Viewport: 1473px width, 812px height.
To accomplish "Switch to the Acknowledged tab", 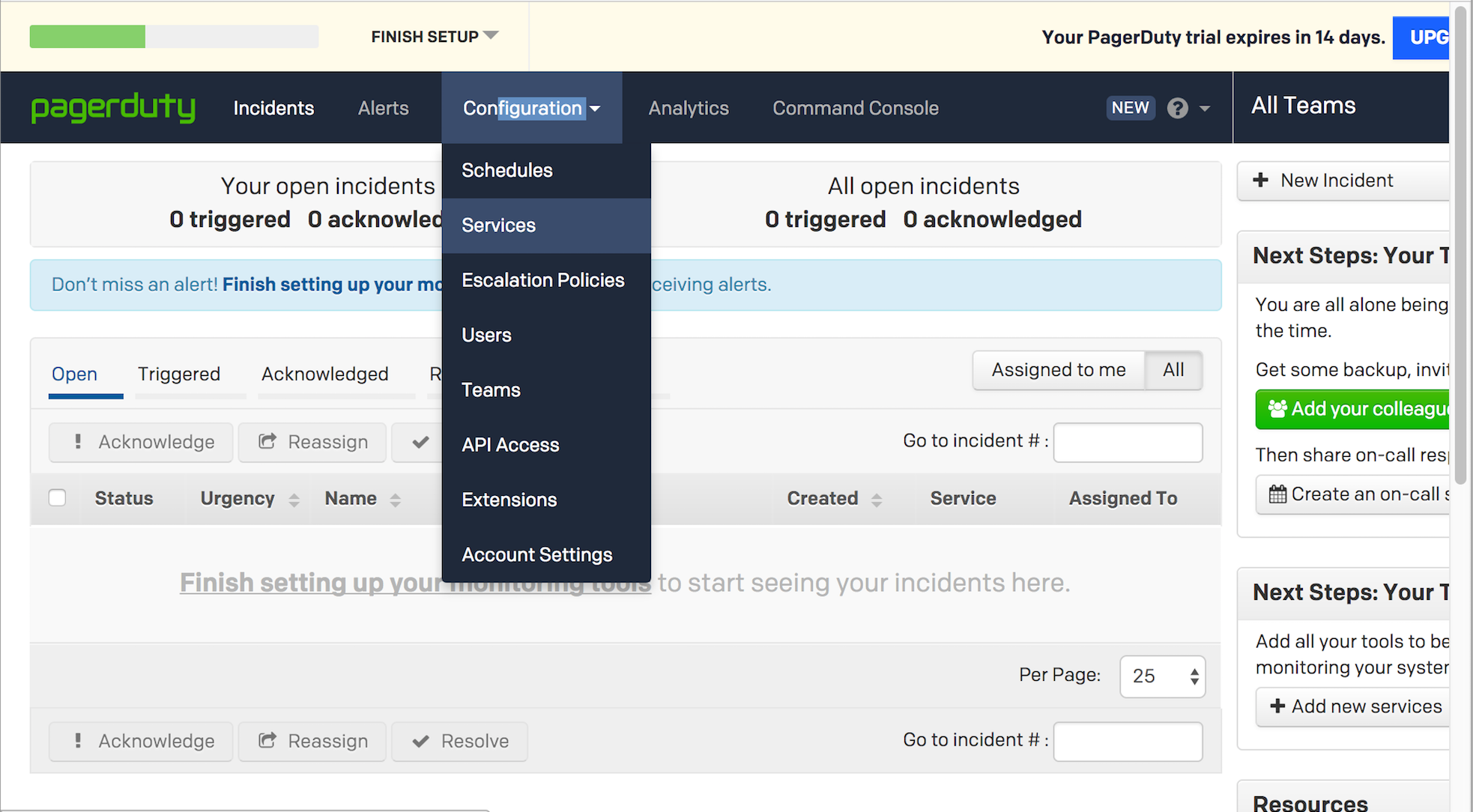I will (325, 374).
